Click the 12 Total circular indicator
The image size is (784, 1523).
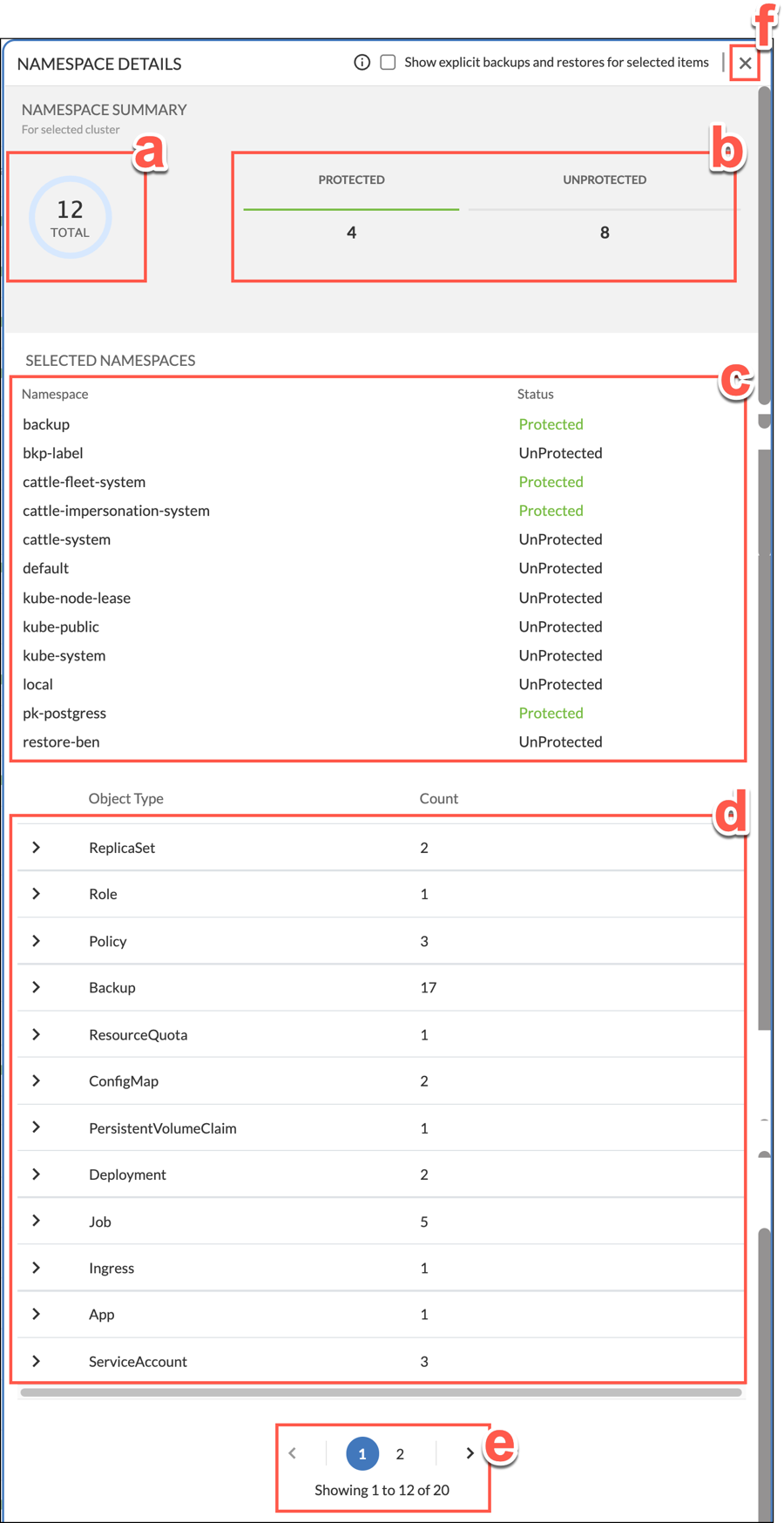pos(71,218)
